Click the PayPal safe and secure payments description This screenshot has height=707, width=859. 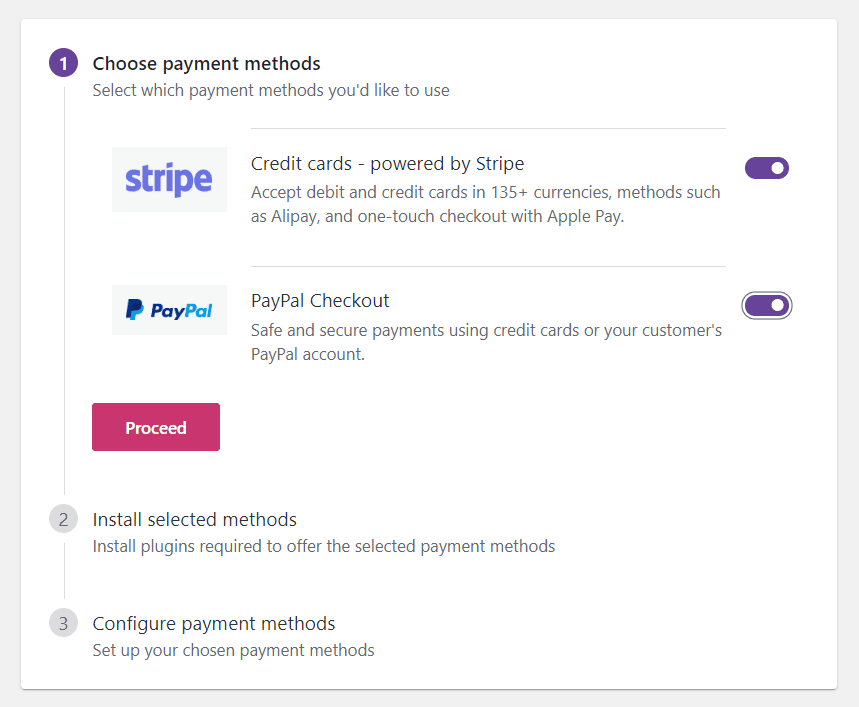[x=486, y=342]
